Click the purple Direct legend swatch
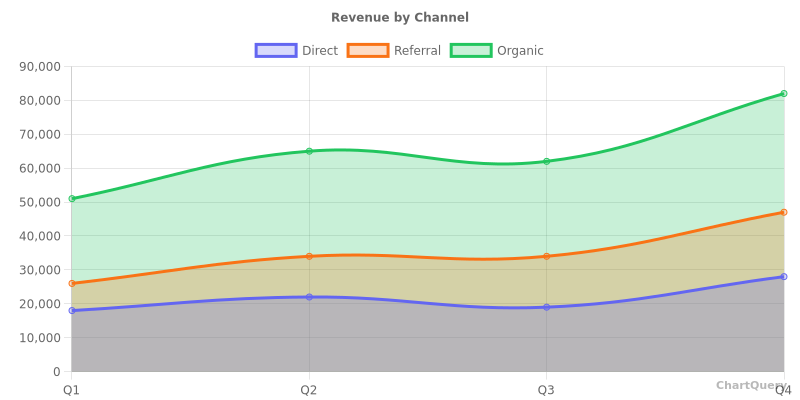 click(276, 51)
